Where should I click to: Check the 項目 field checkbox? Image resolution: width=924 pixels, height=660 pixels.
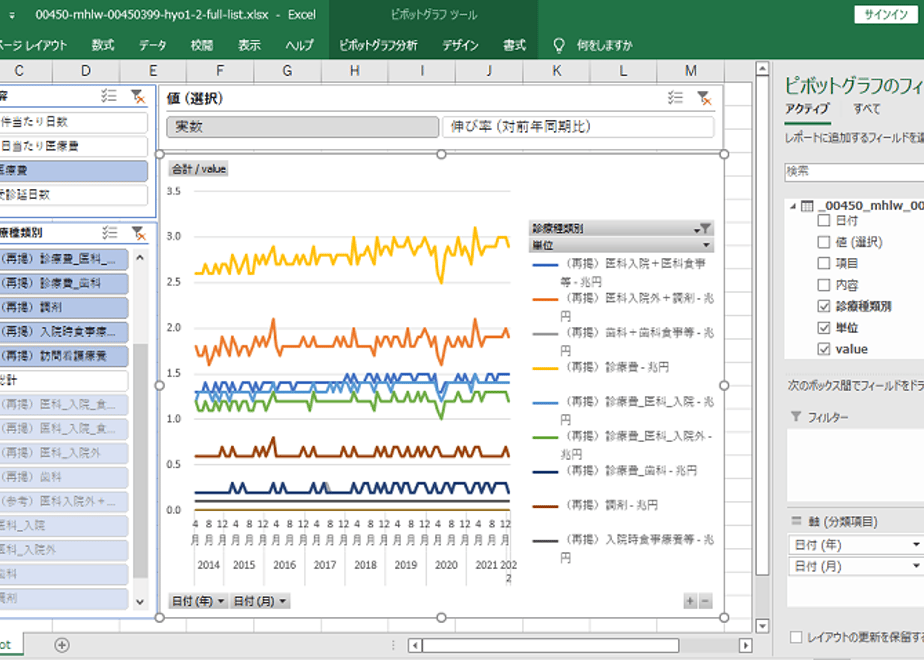pyautogui.click(x=824, y=263)
